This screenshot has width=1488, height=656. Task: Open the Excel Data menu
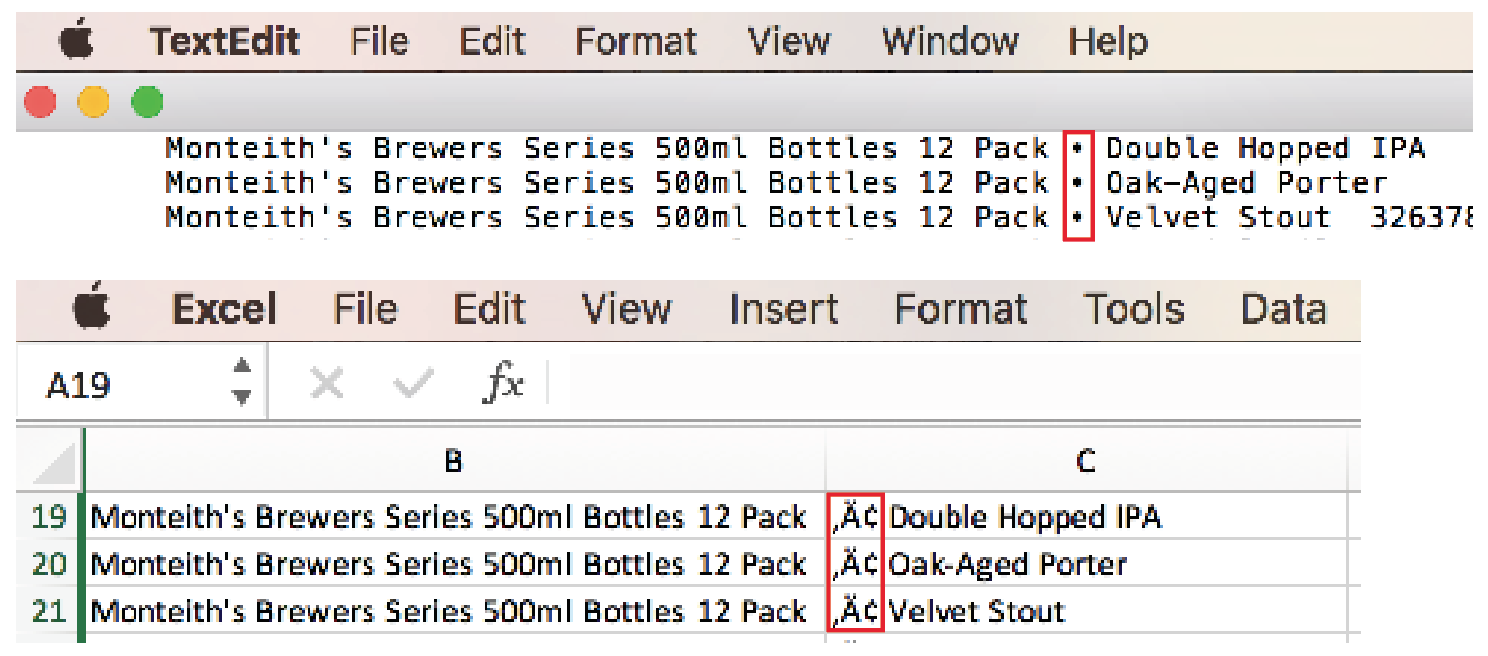[x=1283, y=309]
